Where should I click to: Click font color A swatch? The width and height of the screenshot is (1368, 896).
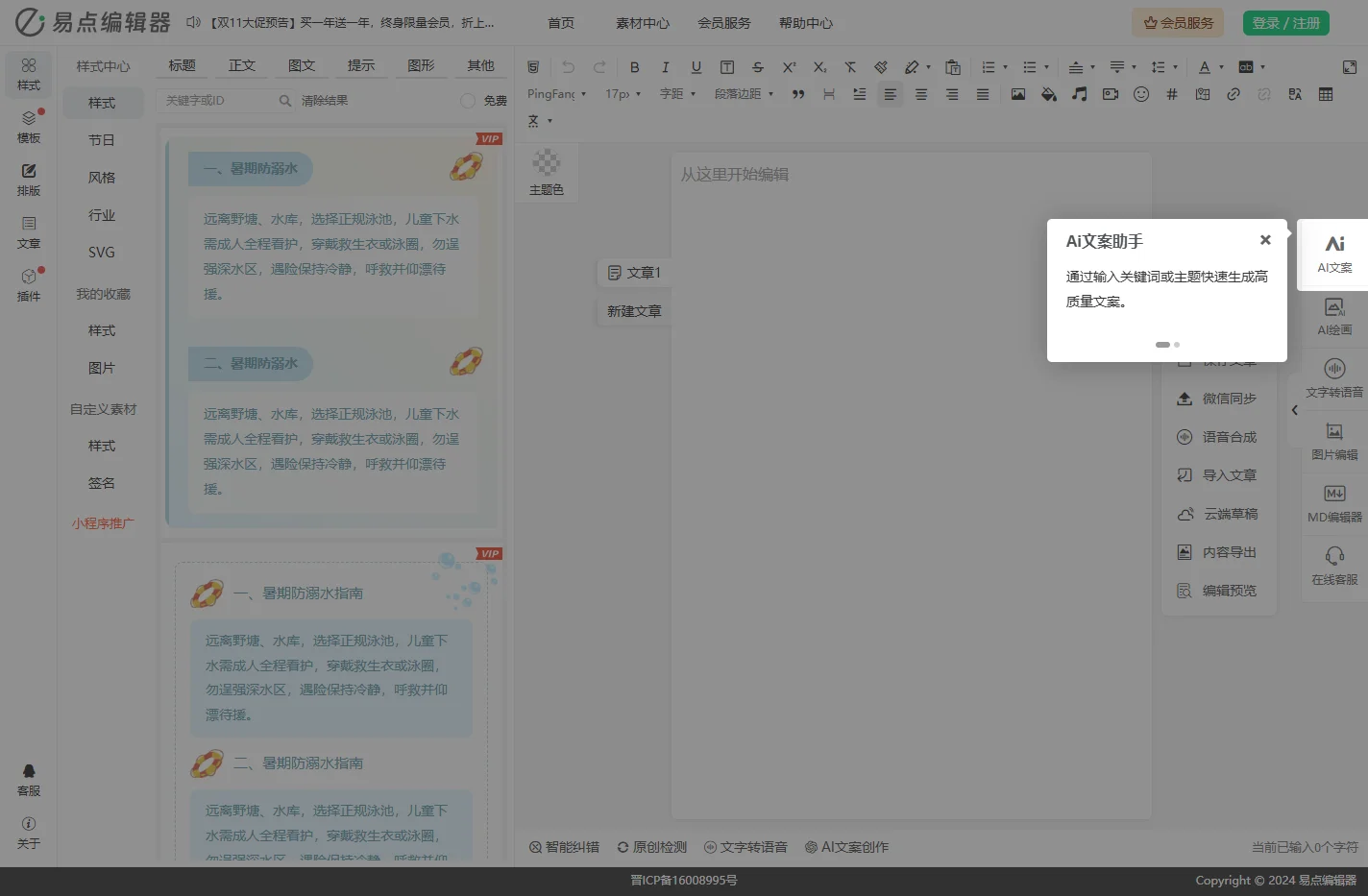[1205, 67]
